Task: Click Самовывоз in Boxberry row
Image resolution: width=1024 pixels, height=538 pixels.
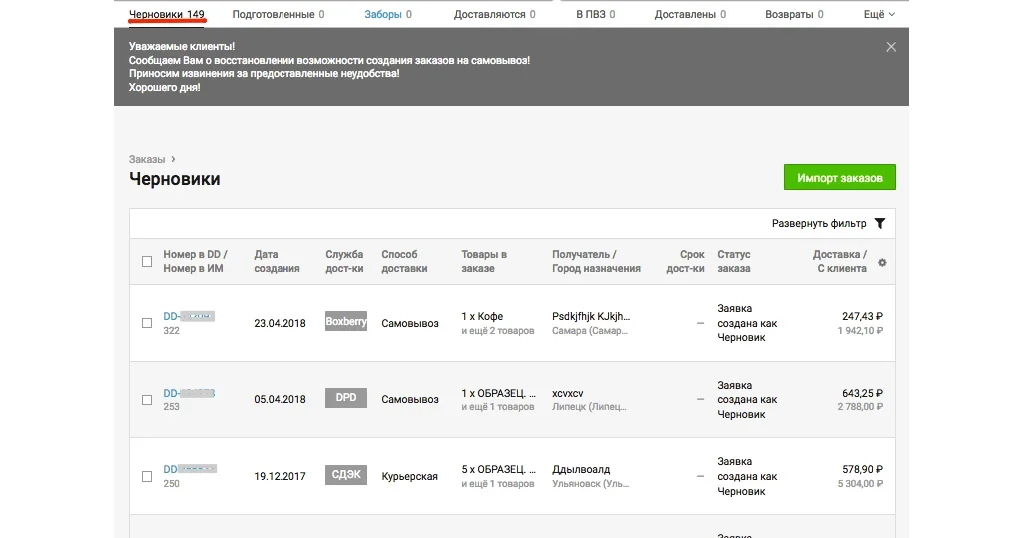Action: tap(409, 323)
